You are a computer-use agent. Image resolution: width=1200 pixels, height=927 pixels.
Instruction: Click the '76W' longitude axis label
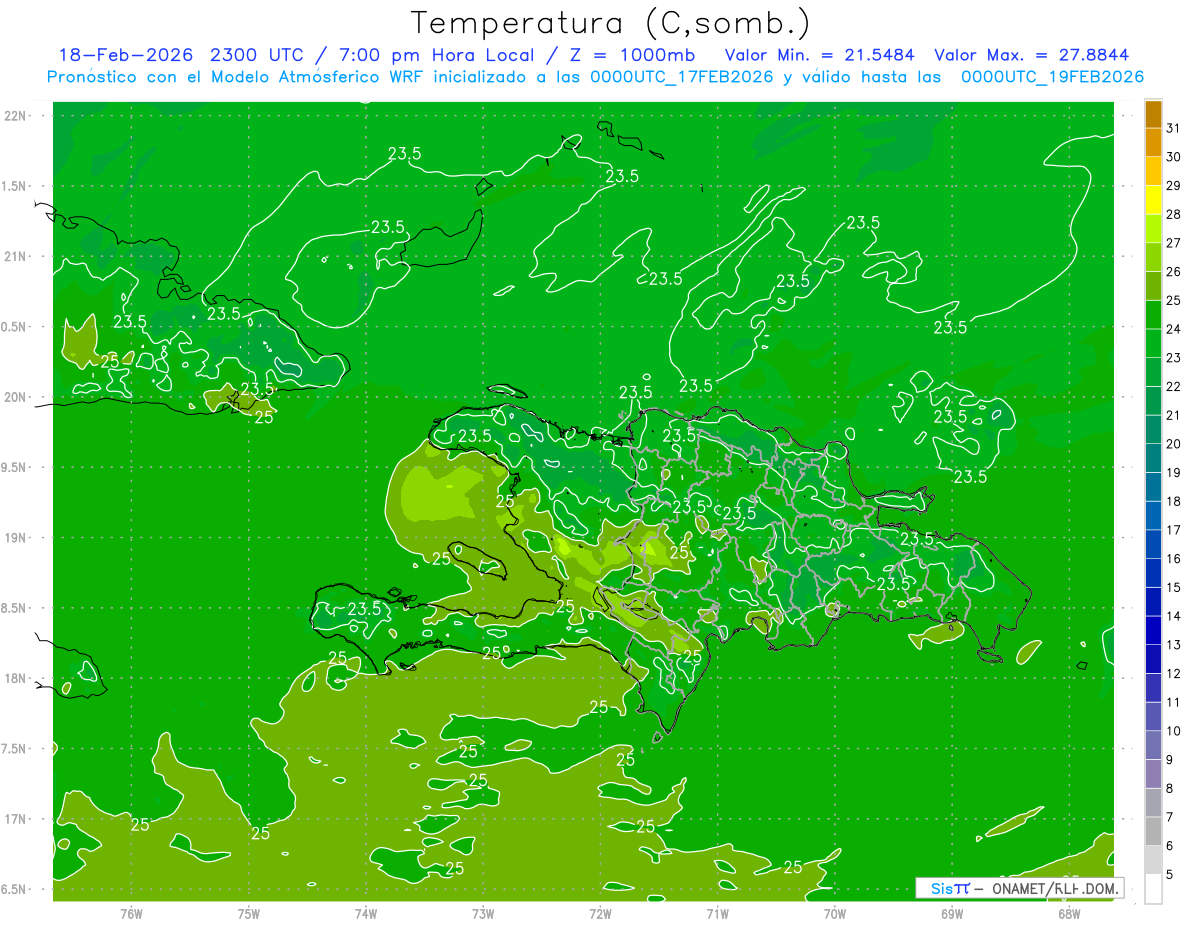click(x=131, y=913)
